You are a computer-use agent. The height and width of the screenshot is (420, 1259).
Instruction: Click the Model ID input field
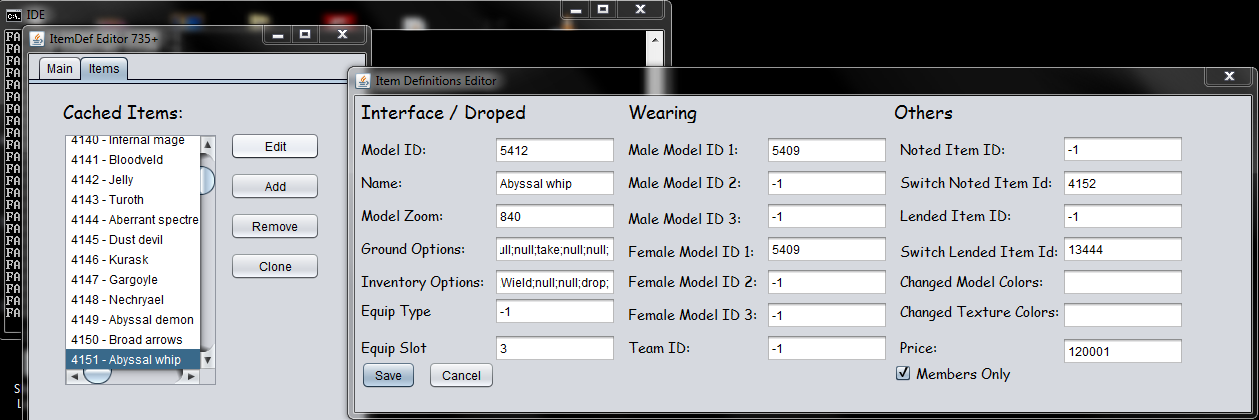click(x=555, y=150)
